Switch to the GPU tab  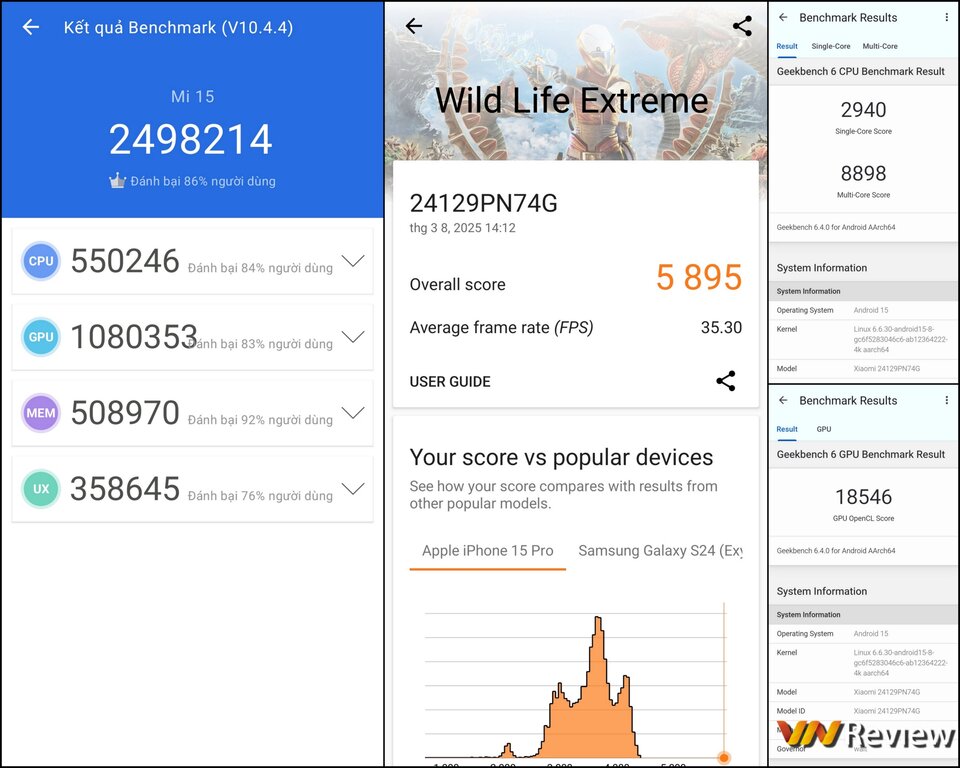823,429
